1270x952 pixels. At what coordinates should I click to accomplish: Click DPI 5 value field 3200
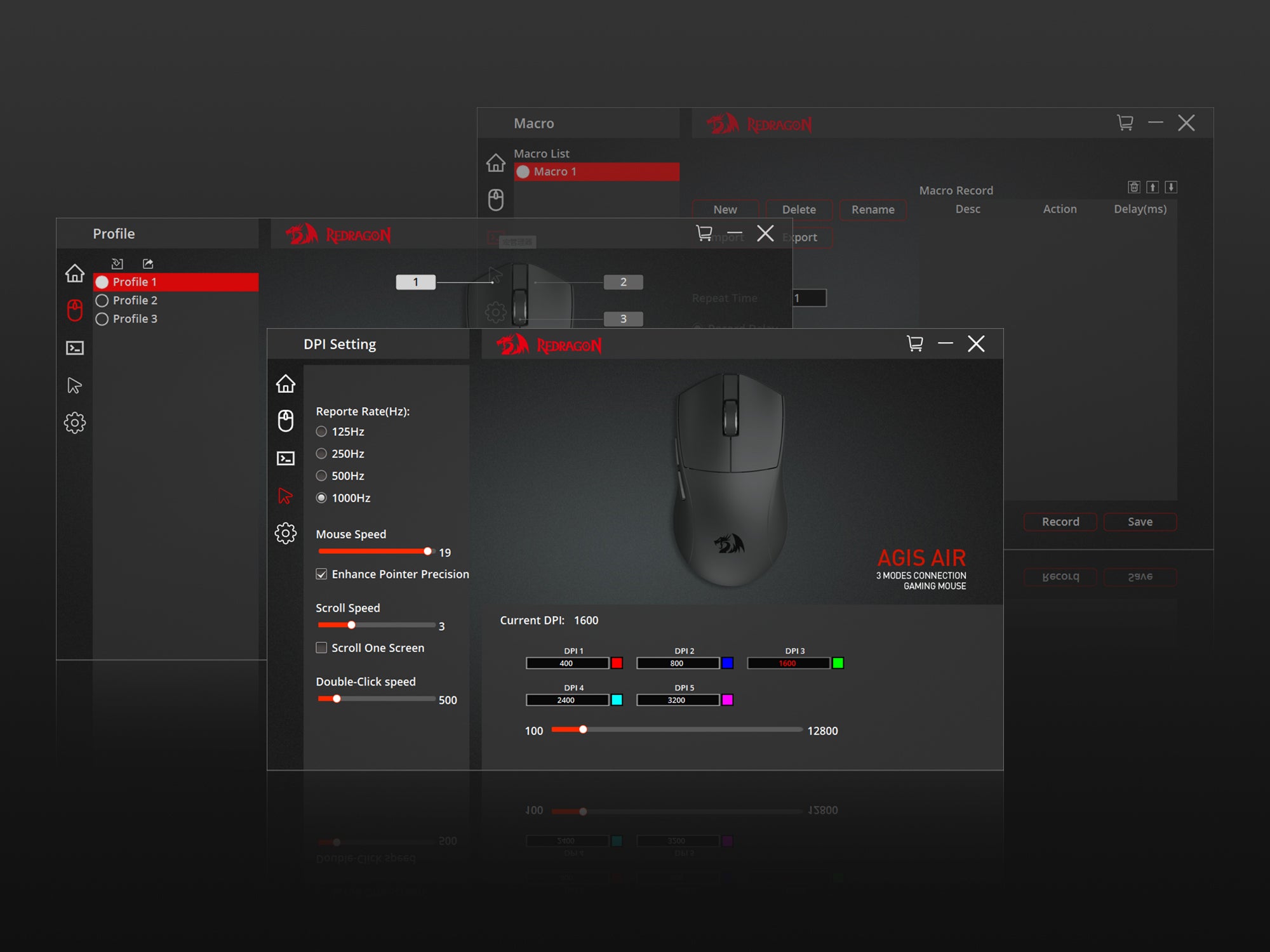[x=678, y=700]
